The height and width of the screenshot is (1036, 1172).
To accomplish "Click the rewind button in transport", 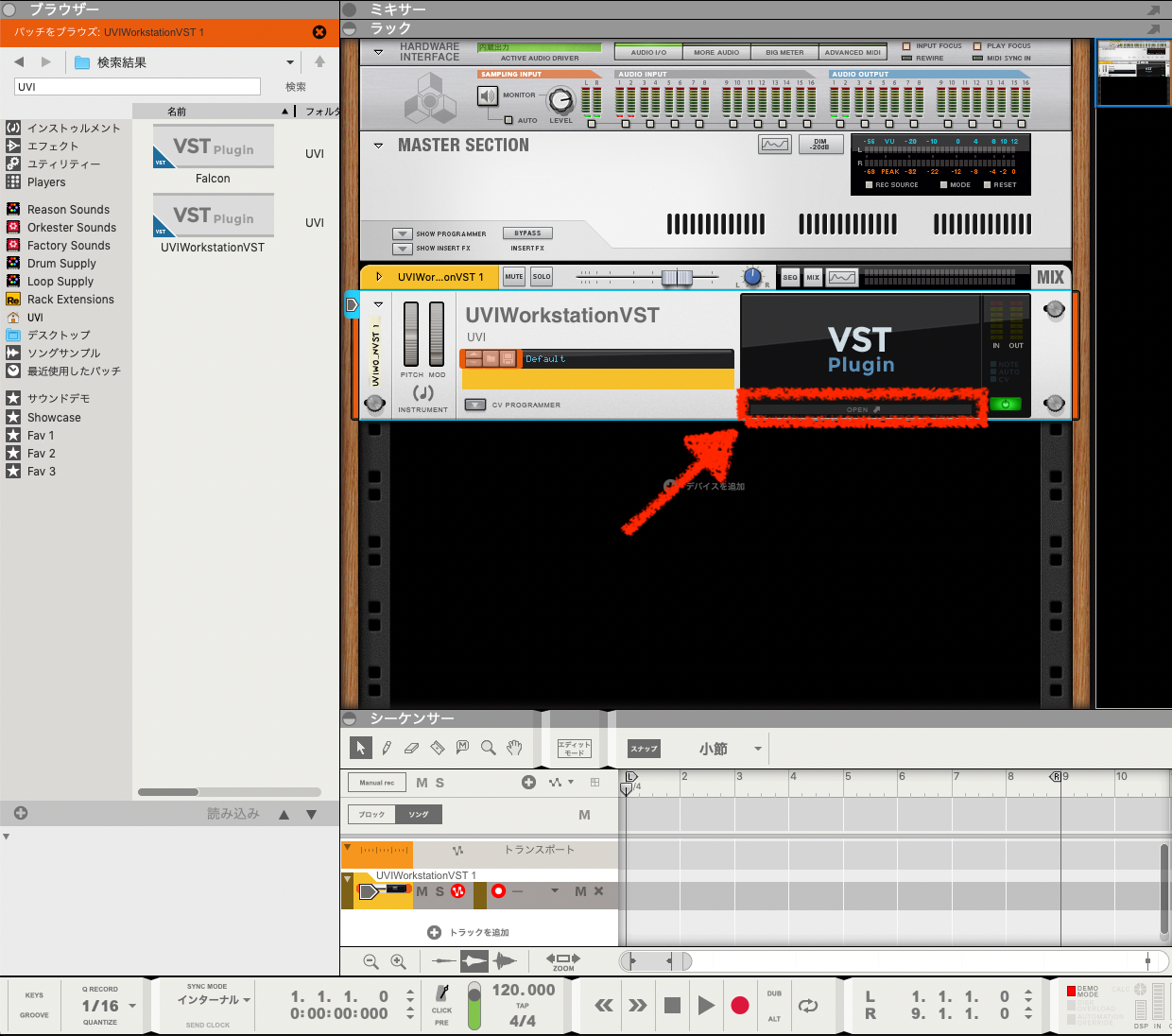I will 604,1006.
